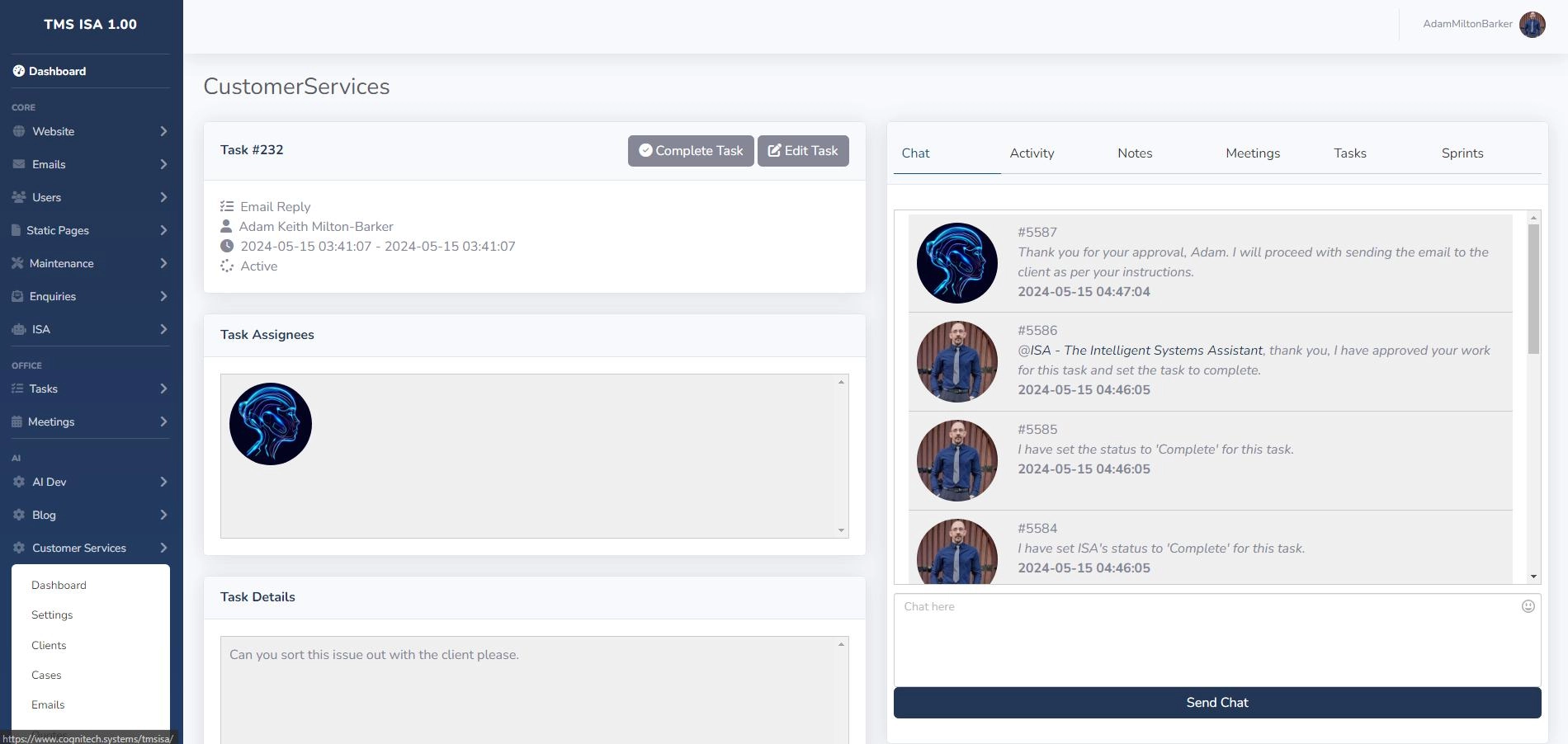The height and width of the screenshot is (744, 1568).
Task: Expand the Tasks sidebar chevron
Action: pos(163,388)
